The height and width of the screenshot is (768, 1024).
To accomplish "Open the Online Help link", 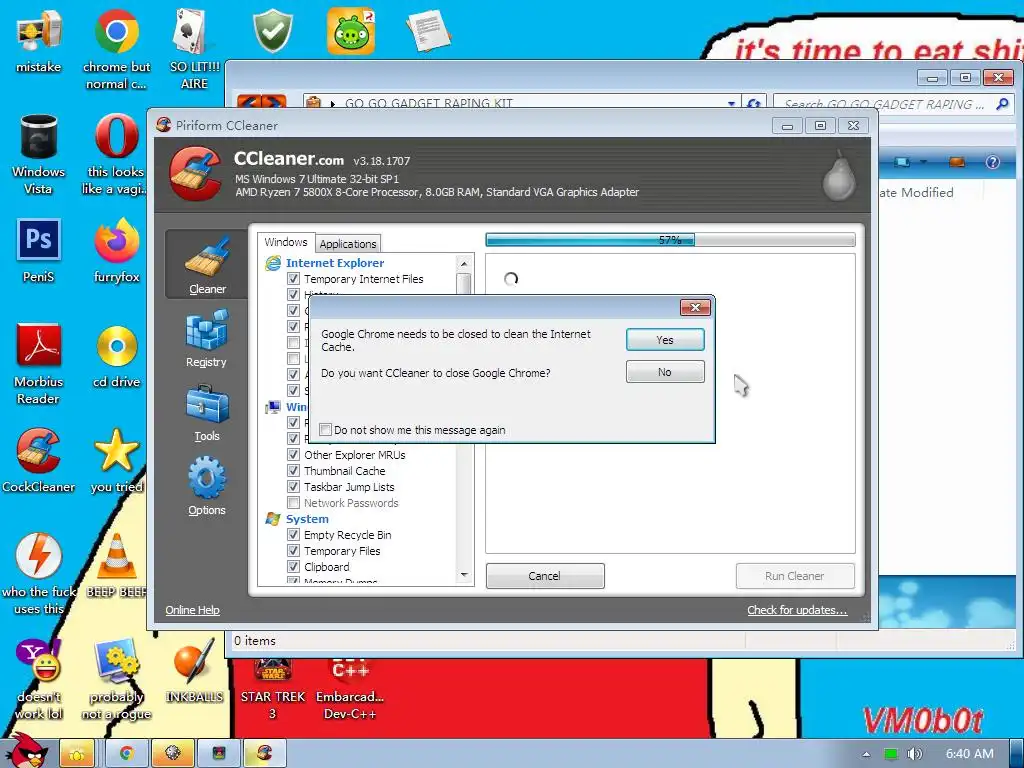I will [192, 610].
